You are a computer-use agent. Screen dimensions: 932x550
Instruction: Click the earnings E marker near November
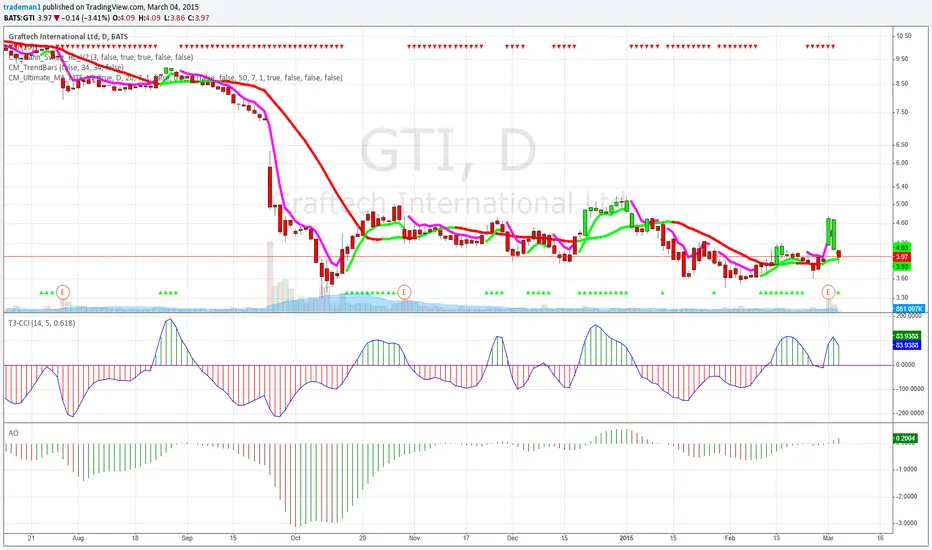(404, 292)
